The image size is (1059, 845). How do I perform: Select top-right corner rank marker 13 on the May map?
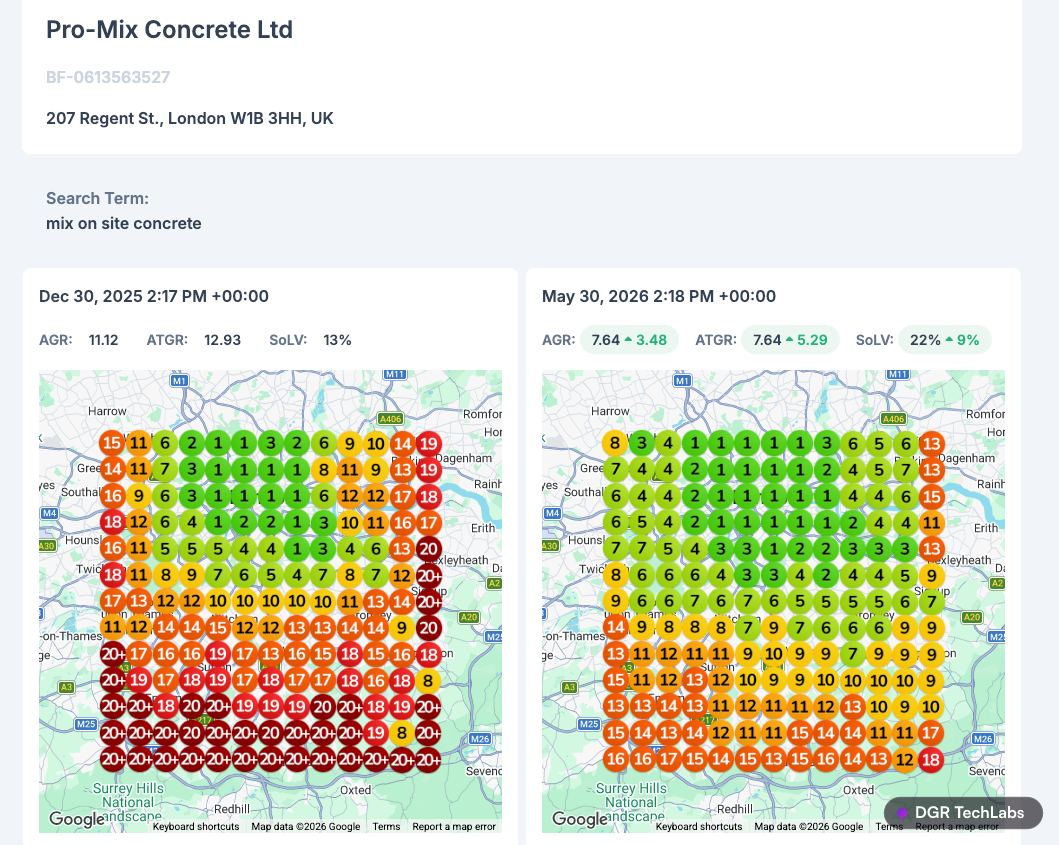pyautogui.click(x=931, y=444)
